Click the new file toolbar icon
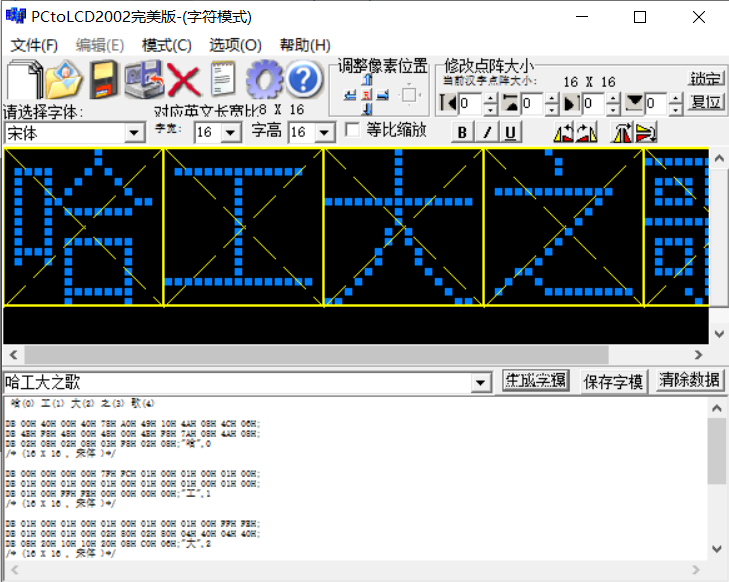 [x=24, y=80]
